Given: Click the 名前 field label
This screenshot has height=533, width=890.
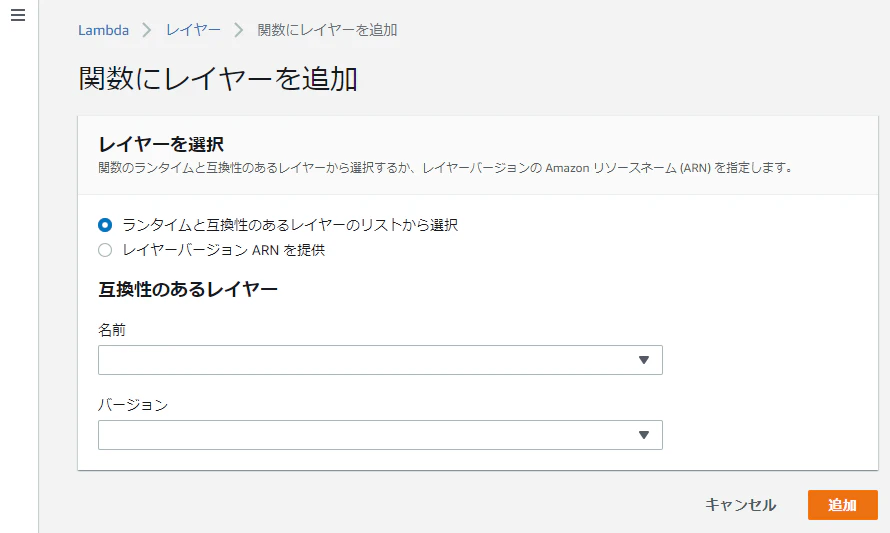Looking at the screenshot, I should point(112,330).
